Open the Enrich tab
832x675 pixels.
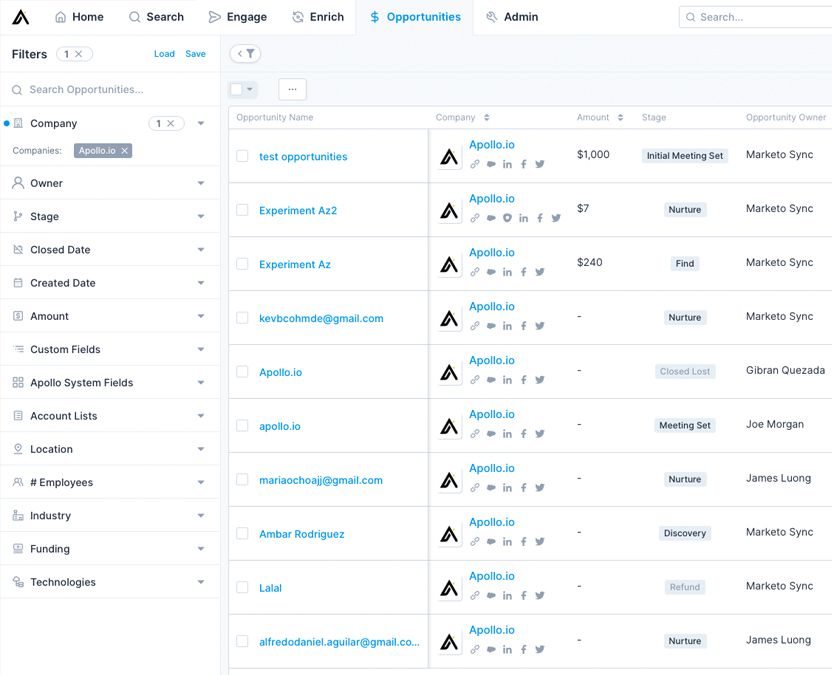(x=317, y=17)
